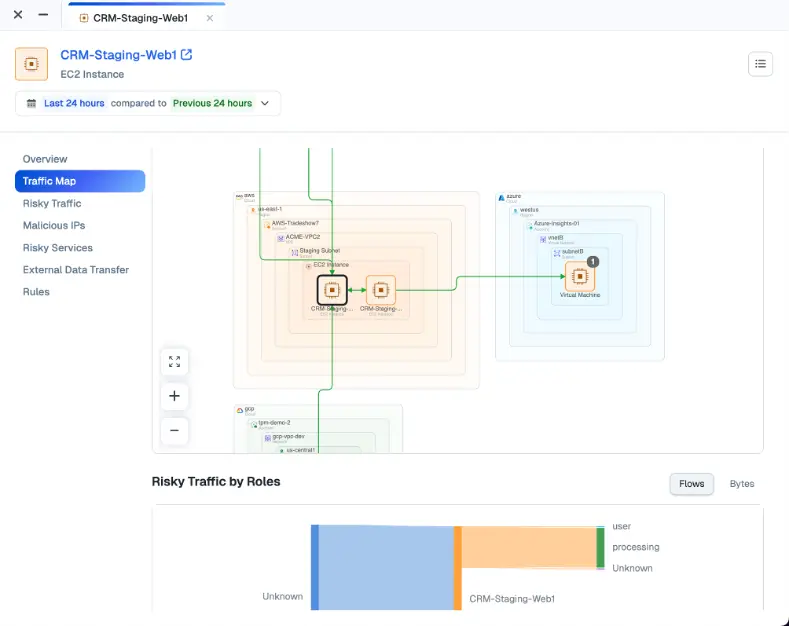Click the westus region label
790x626 pixels.
pos(529,210)
